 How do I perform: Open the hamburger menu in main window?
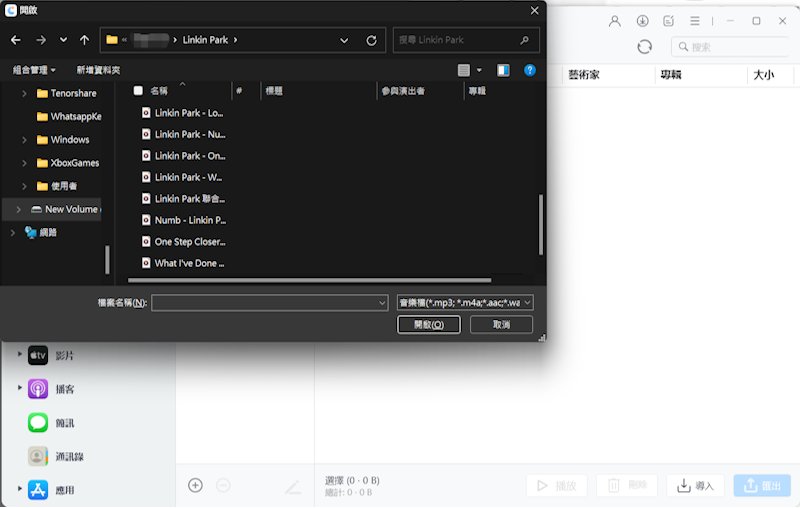coord(695,21)
